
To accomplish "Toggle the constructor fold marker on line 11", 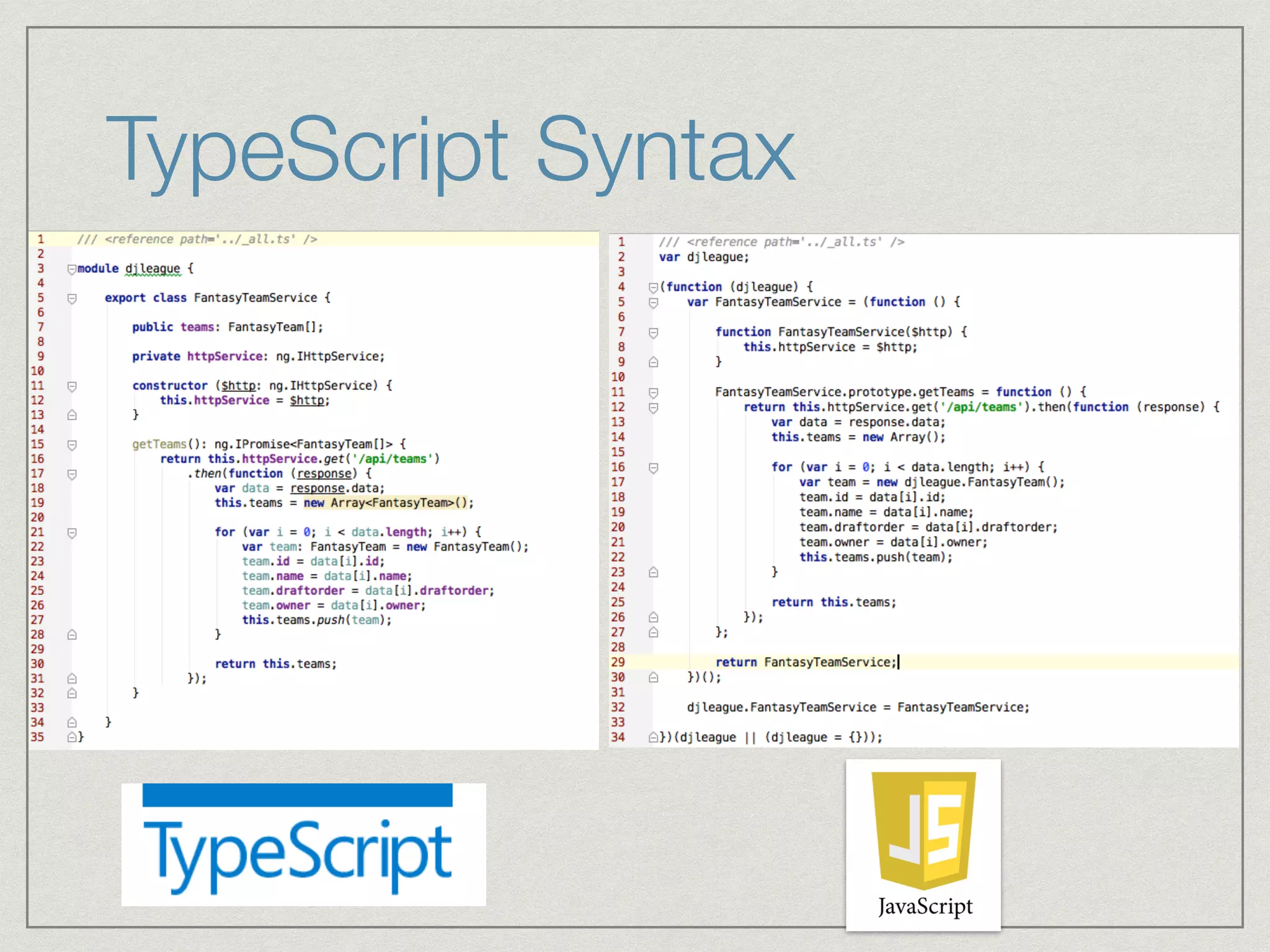I will point(73,386).
